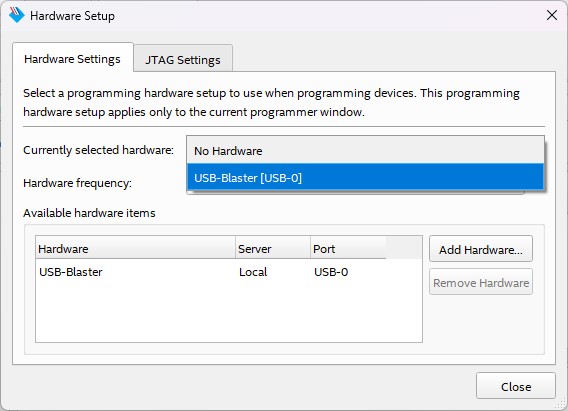Open the Add Hardware... dialog
Viewport: 568px width, 411px height.
tap(481, 249)
